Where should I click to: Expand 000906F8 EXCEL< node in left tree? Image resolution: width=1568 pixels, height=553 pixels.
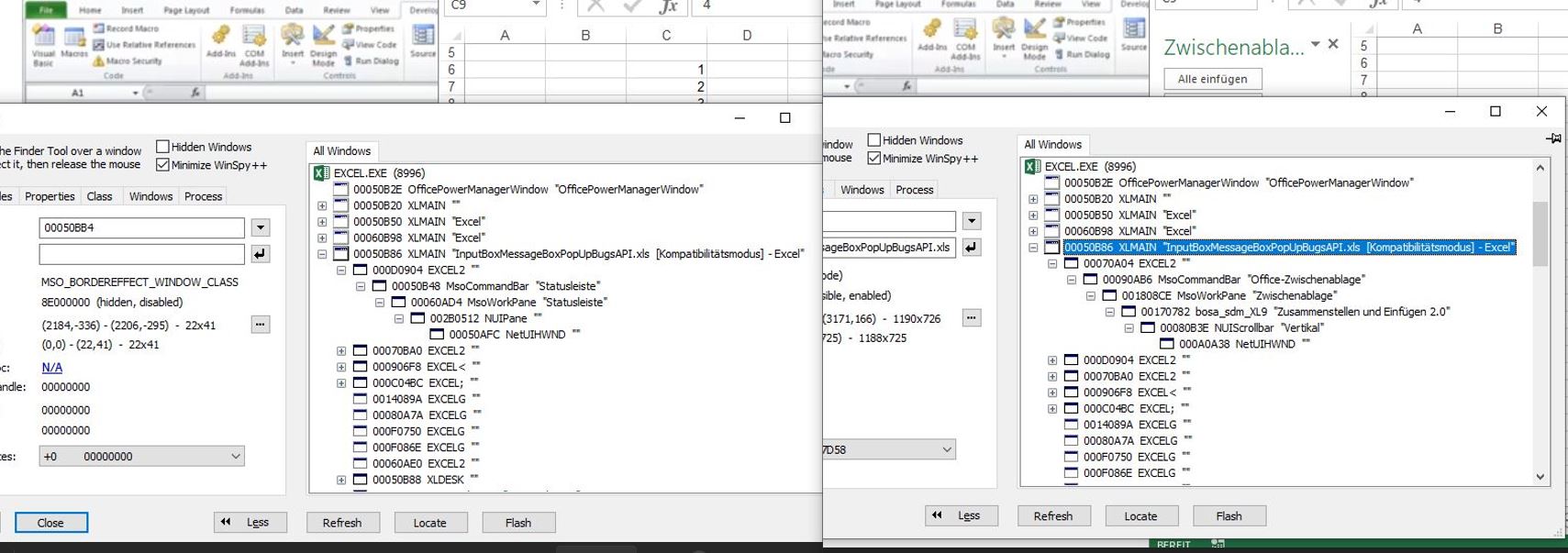pos(341,367)
